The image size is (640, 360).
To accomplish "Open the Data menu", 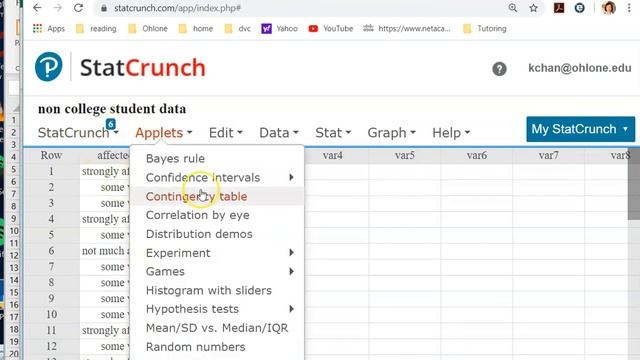I will click(279, 133).
